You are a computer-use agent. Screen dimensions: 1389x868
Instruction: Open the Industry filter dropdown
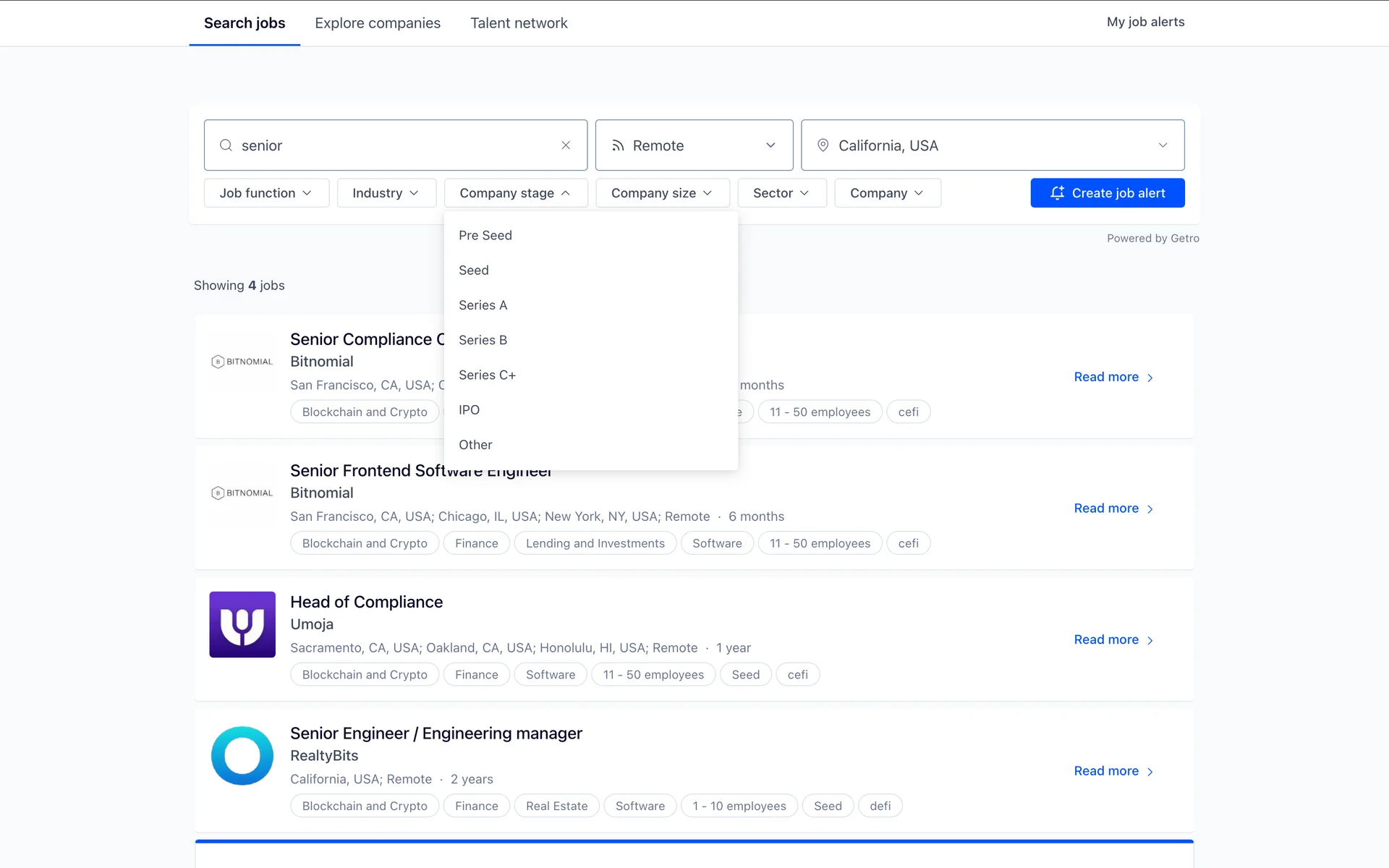point(386,193)
